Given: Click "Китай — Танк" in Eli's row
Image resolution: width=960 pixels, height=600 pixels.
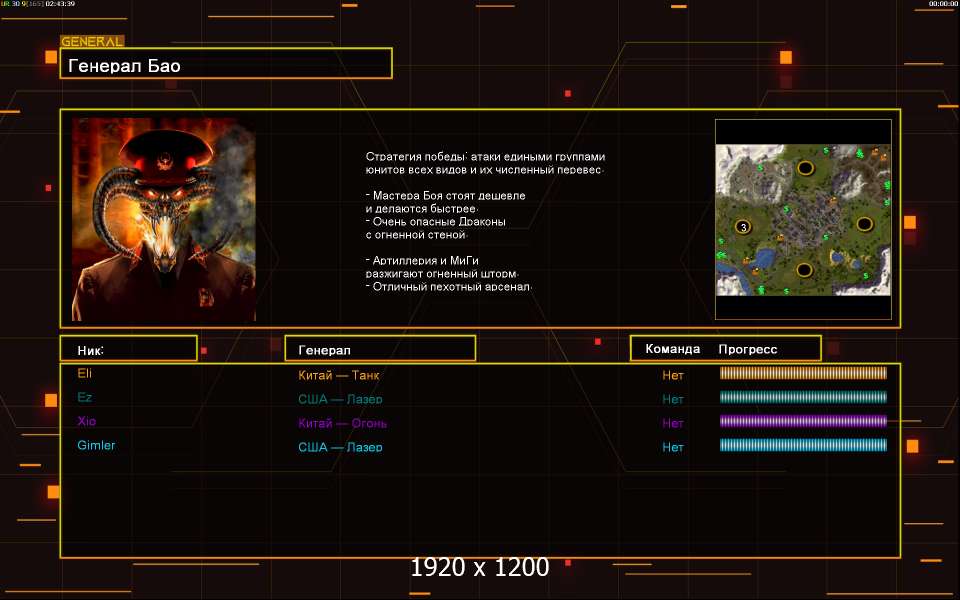Looking at the screenshot, I should coord(339,375).
